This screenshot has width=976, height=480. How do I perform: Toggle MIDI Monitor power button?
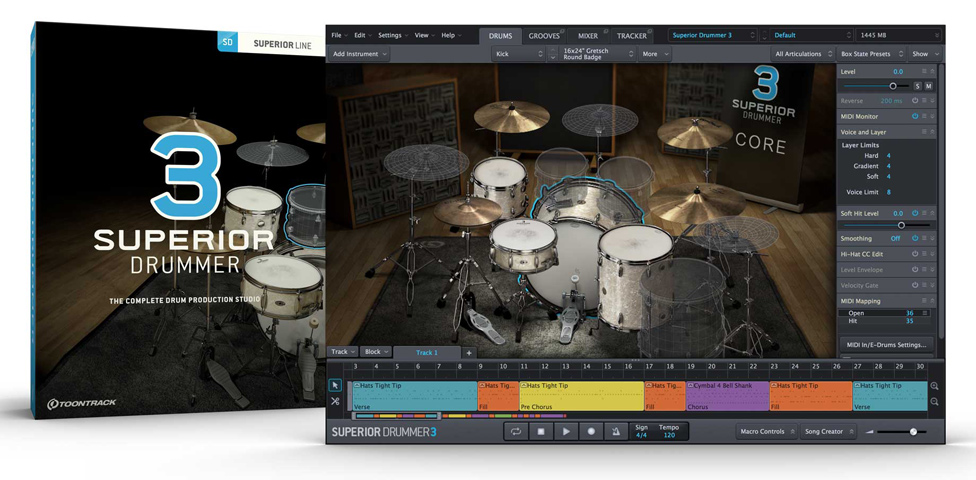click(915, 117)
